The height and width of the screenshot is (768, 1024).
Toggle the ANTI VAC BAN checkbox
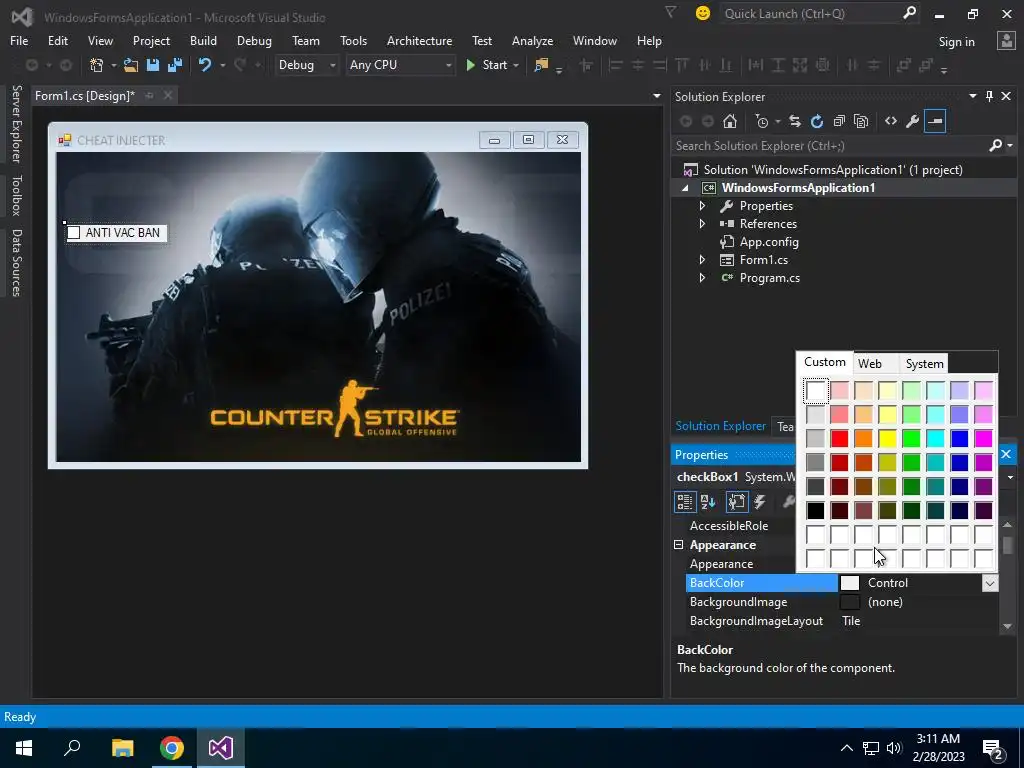pos(74,232)
